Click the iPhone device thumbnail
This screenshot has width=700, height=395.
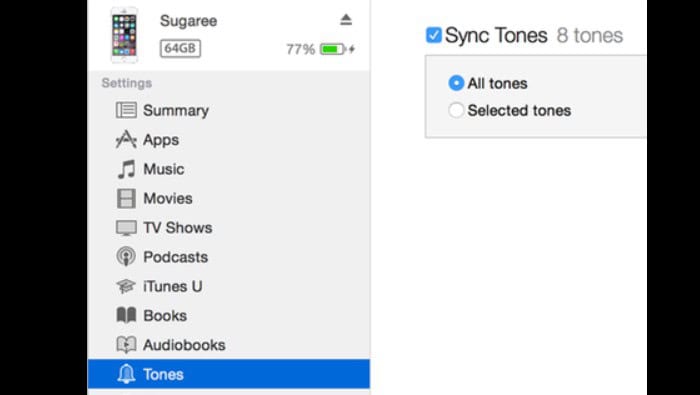(125, 35)
